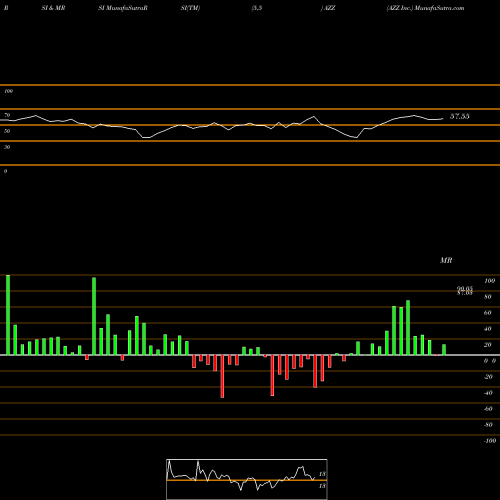Click the MR axis -80 label
The height and width of the screenshot is (500, 500).
488,425
